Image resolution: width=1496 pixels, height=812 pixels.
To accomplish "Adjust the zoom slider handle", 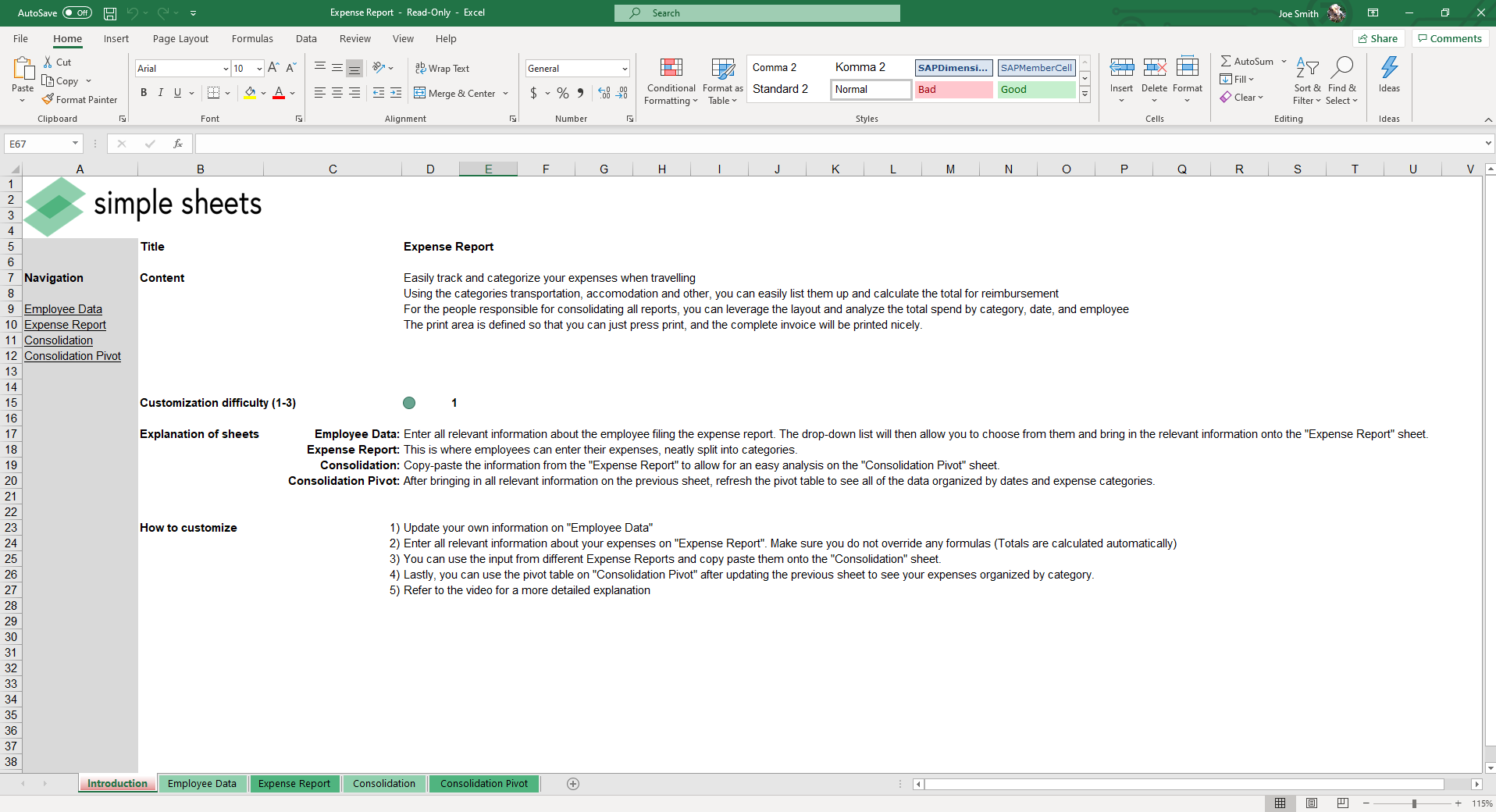I will coord(1414,803).
